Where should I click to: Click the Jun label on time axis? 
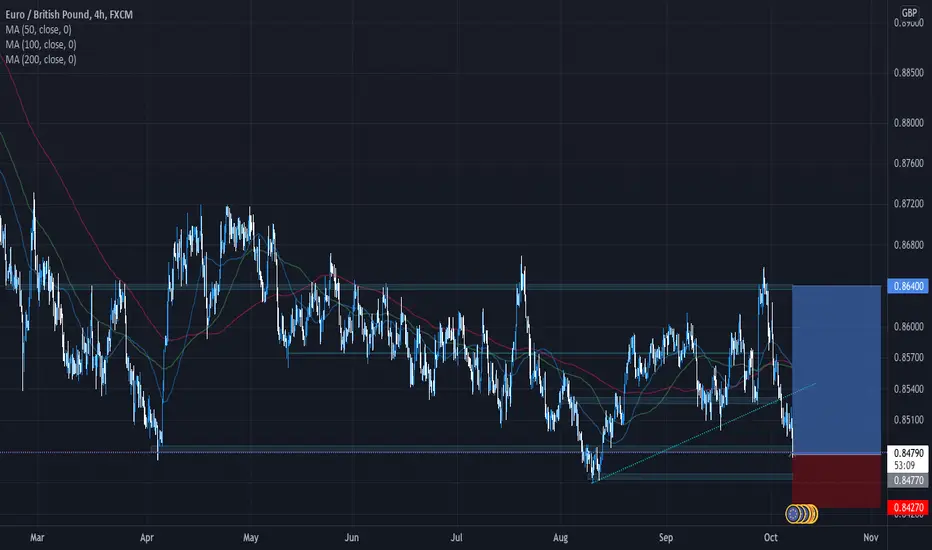tap(351, 538)
